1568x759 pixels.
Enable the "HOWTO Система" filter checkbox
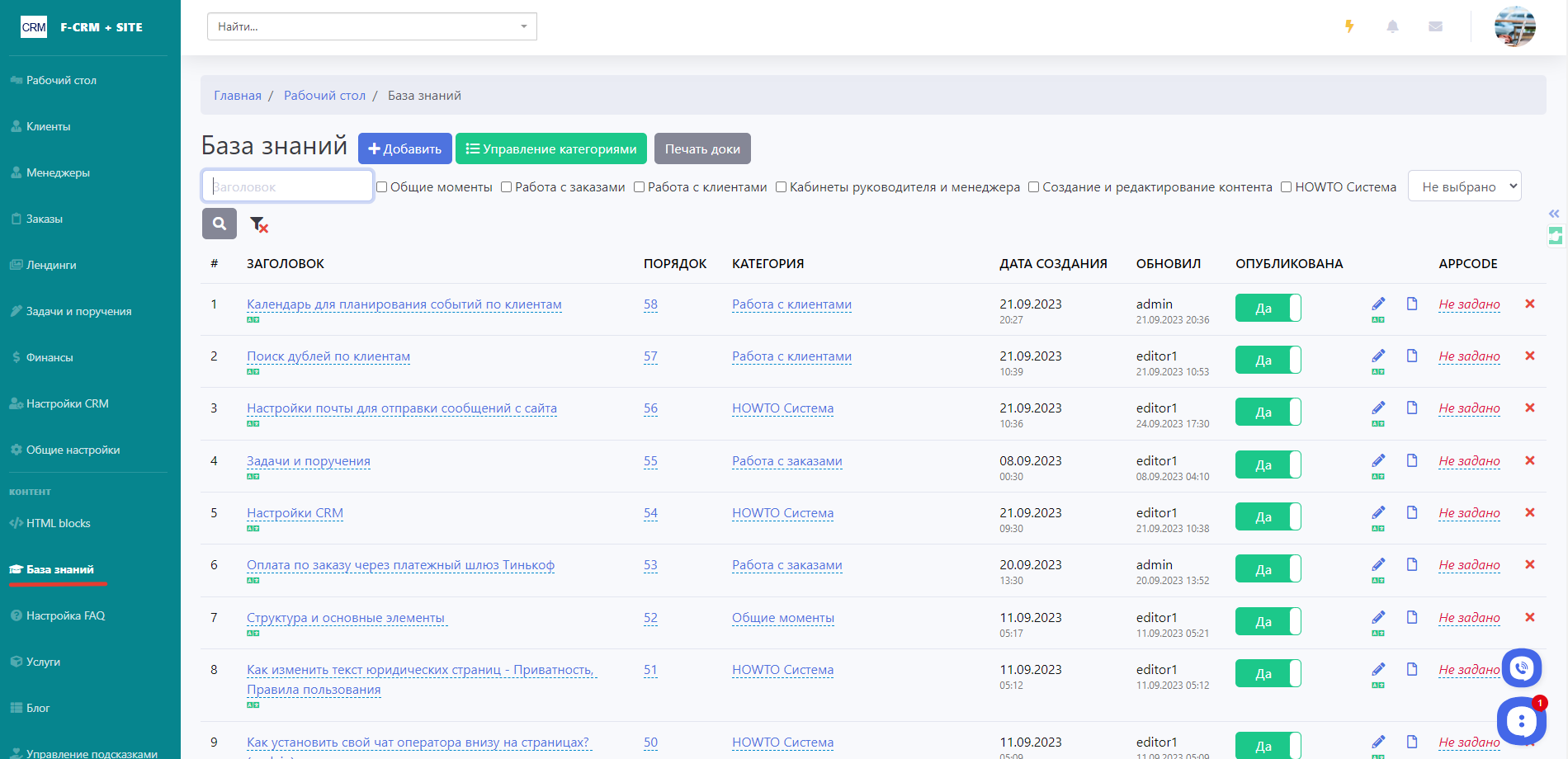pyautogui.click(x=1286, y=187)
